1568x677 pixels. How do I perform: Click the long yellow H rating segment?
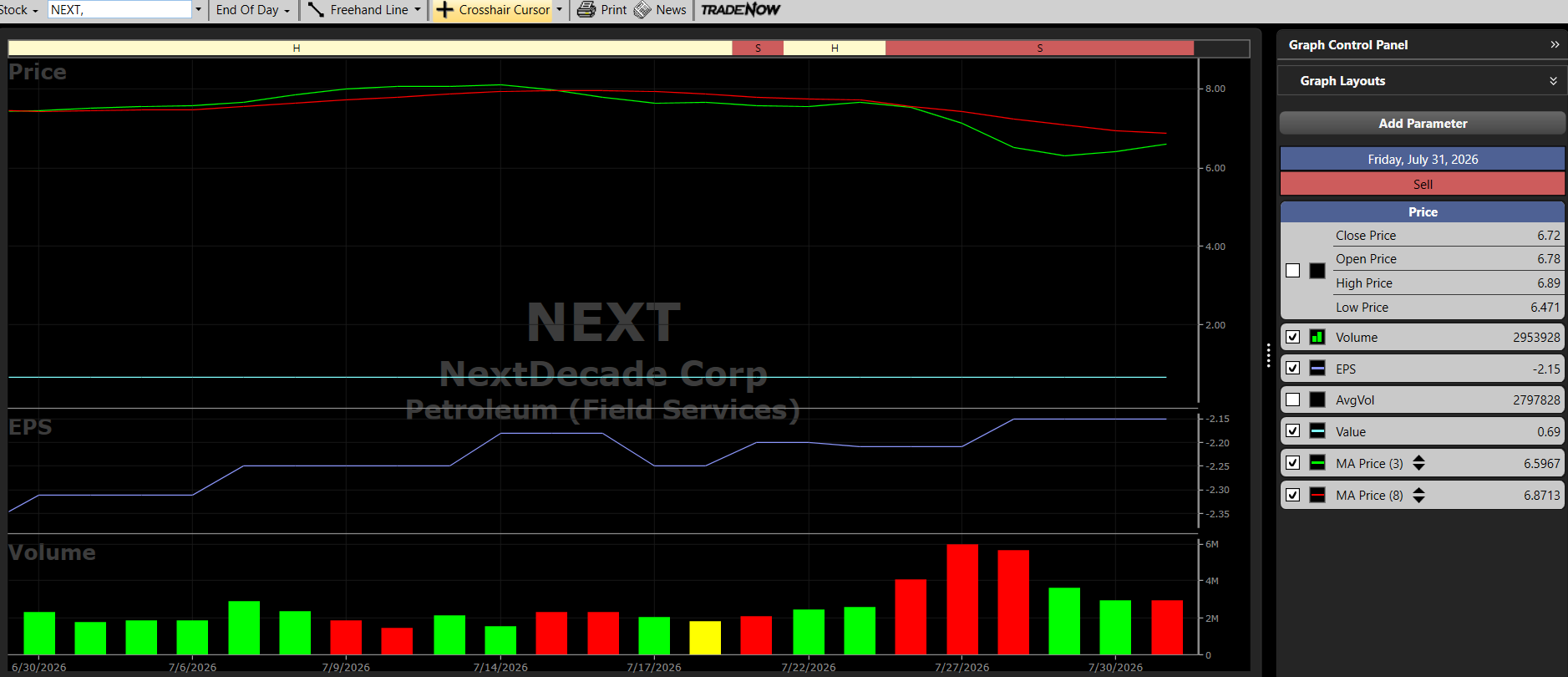tap(370, 48)
